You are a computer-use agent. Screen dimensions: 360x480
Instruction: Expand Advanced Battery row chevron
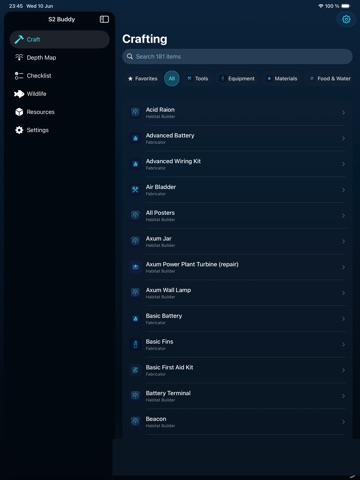pos(343,138)
